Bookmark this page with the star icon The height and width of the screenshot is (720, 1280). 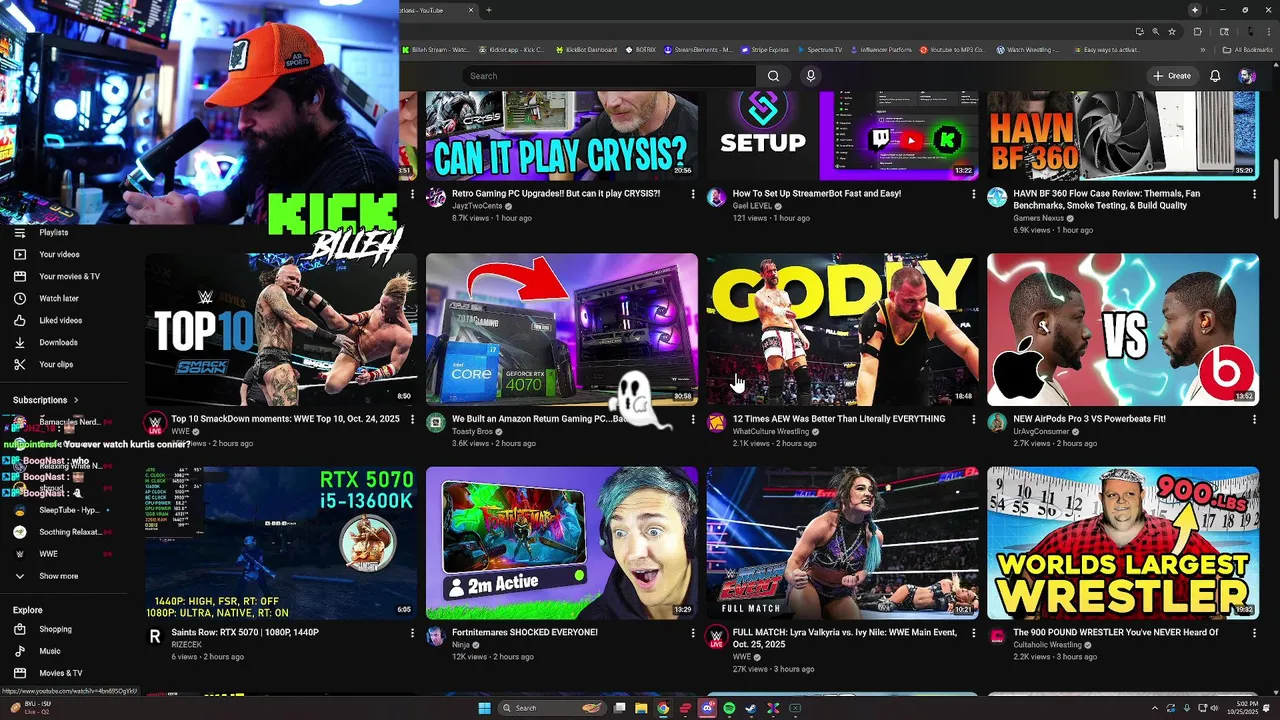click(x=1172, y=32)
